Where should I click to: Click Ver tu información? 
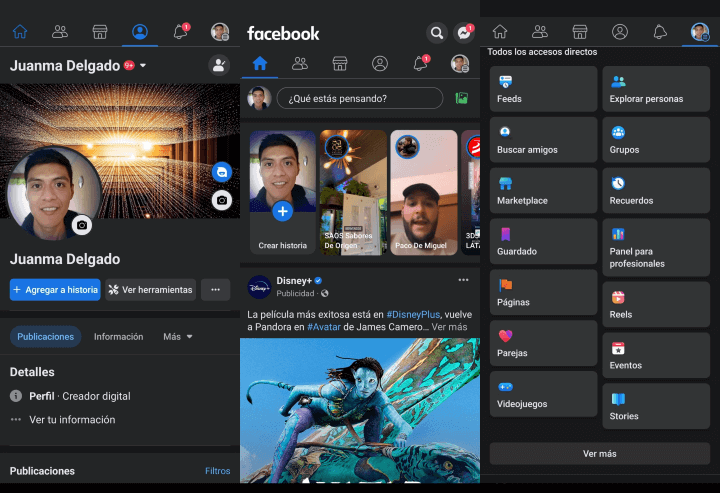click(72, 420)
